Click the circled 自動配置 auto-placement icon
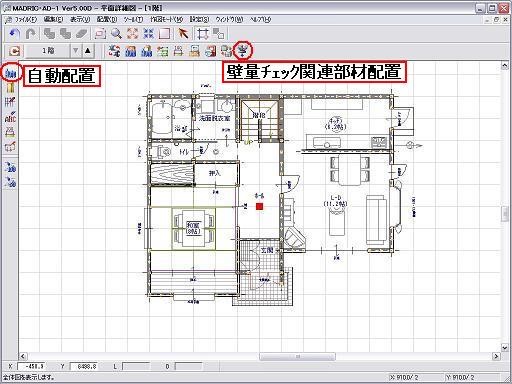This screenshot has width=512, height=384. [x=11, y=72]
